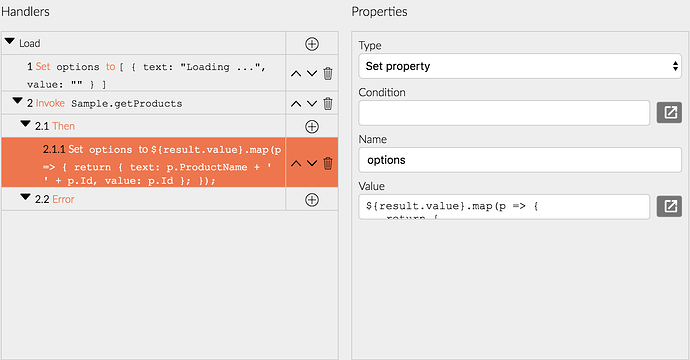Open the Type dropdown showing Set property
The width and height of the screenshot is (690, 360).
520,66
